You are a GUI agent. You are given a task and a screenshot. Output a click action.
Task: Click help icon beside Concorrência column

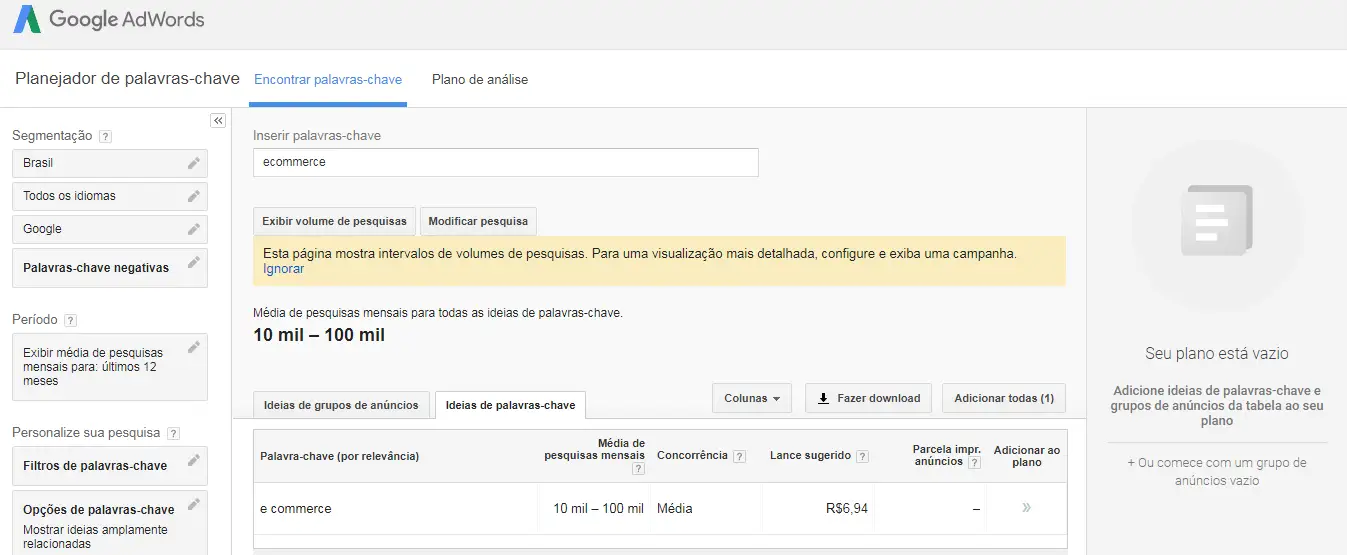pyautogui.click(x=739, y=456)
